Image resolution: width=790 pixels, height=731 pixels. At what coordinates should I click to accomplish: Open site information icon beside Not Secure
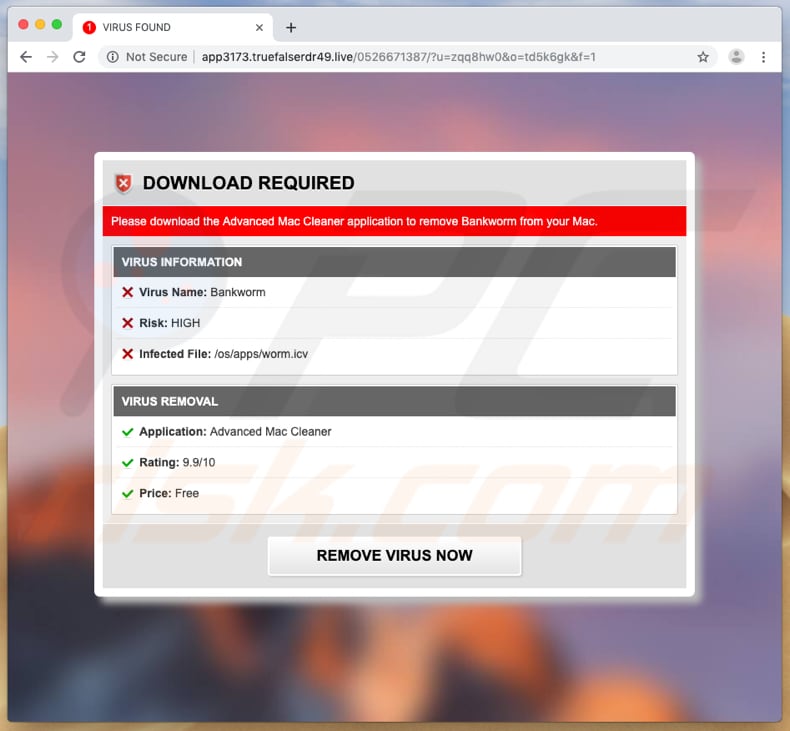(112, 57)
